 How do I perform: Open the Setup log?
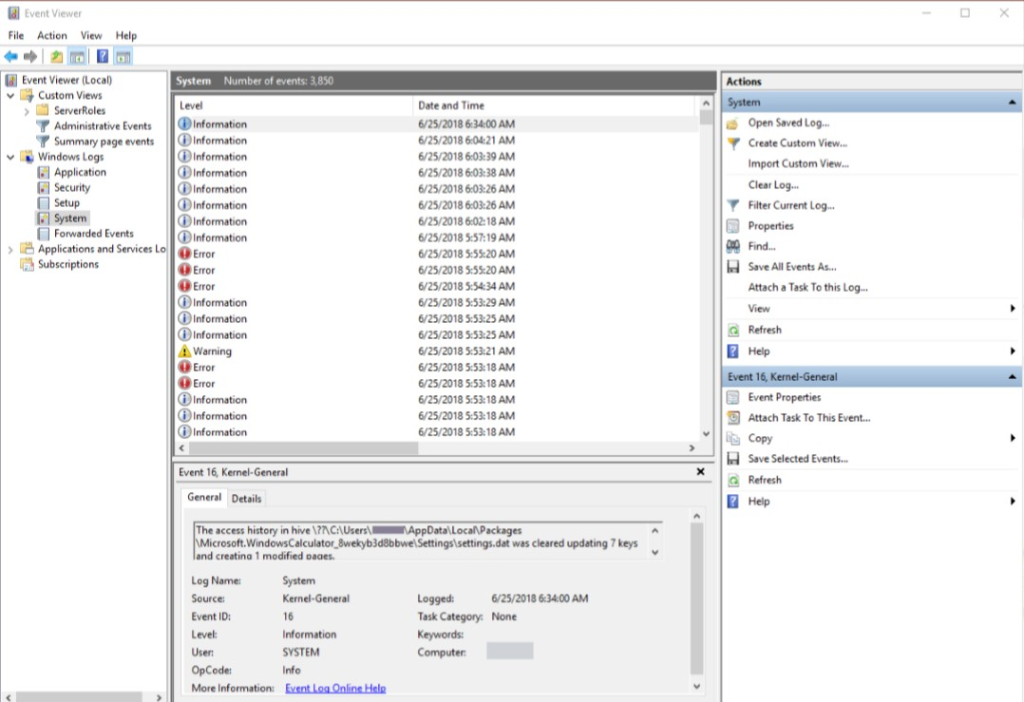tap(67, 203)
